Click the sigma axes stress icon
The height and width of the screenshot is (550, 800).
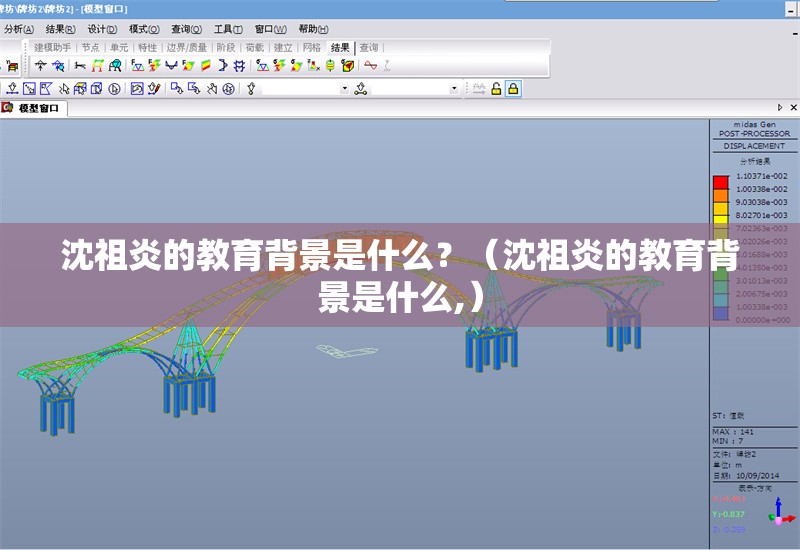(x=313, y=65)
